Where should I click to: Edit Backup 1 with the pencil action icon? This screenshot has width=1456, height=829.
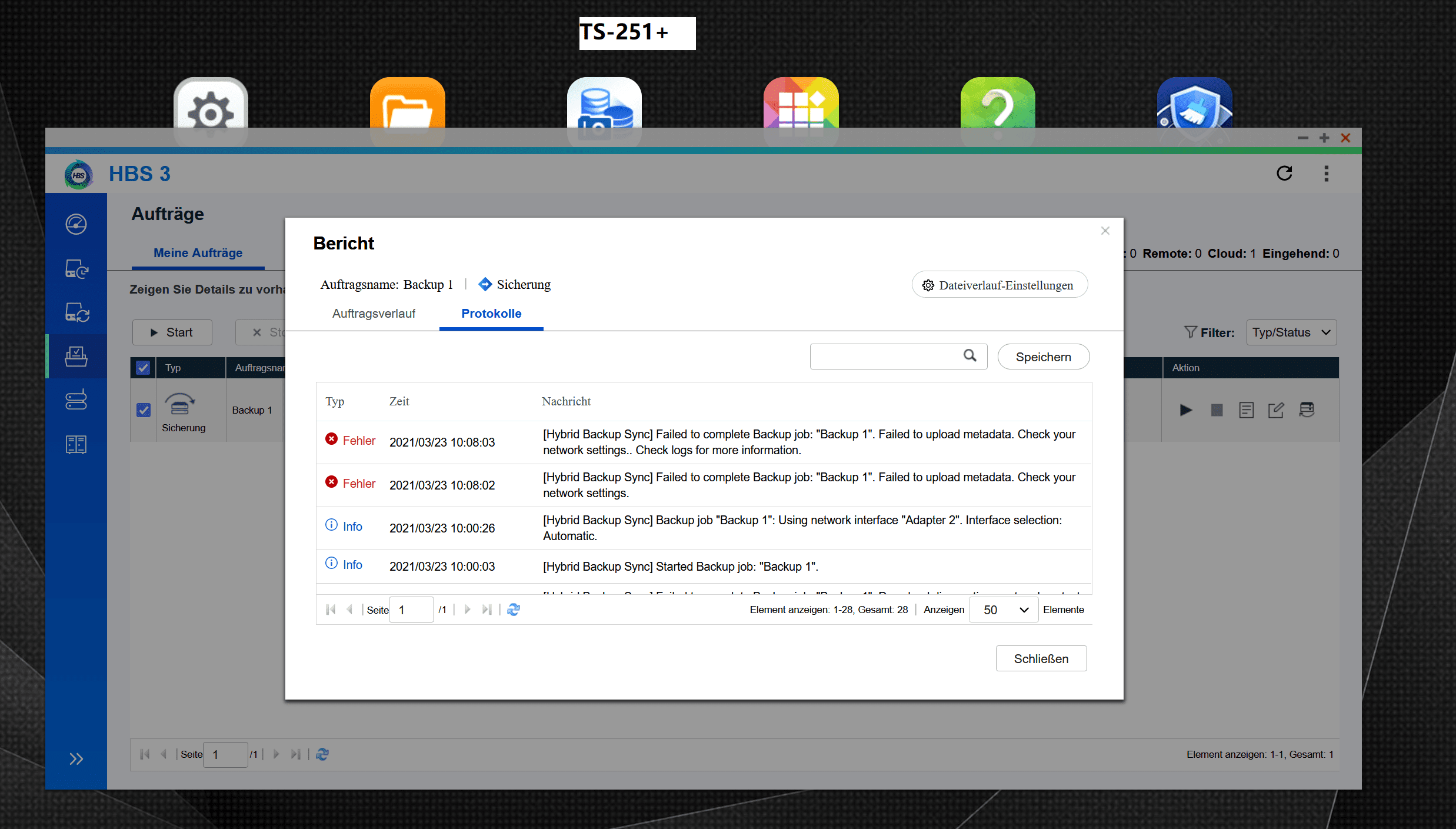tap(1276, 410)
